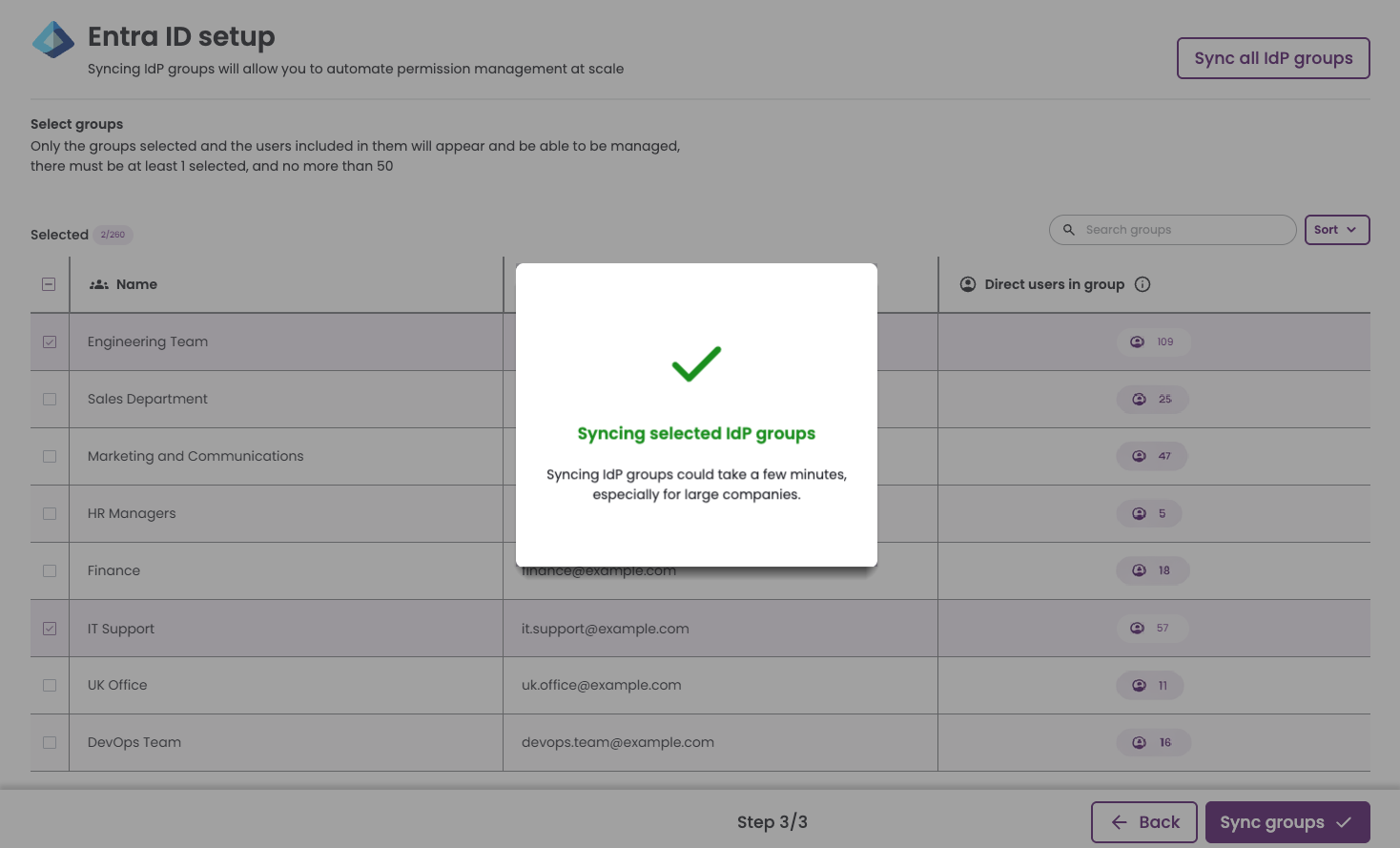Check the HR Managers checkbox
This screenshot has height=848, width=1400.
coord(50,513)
